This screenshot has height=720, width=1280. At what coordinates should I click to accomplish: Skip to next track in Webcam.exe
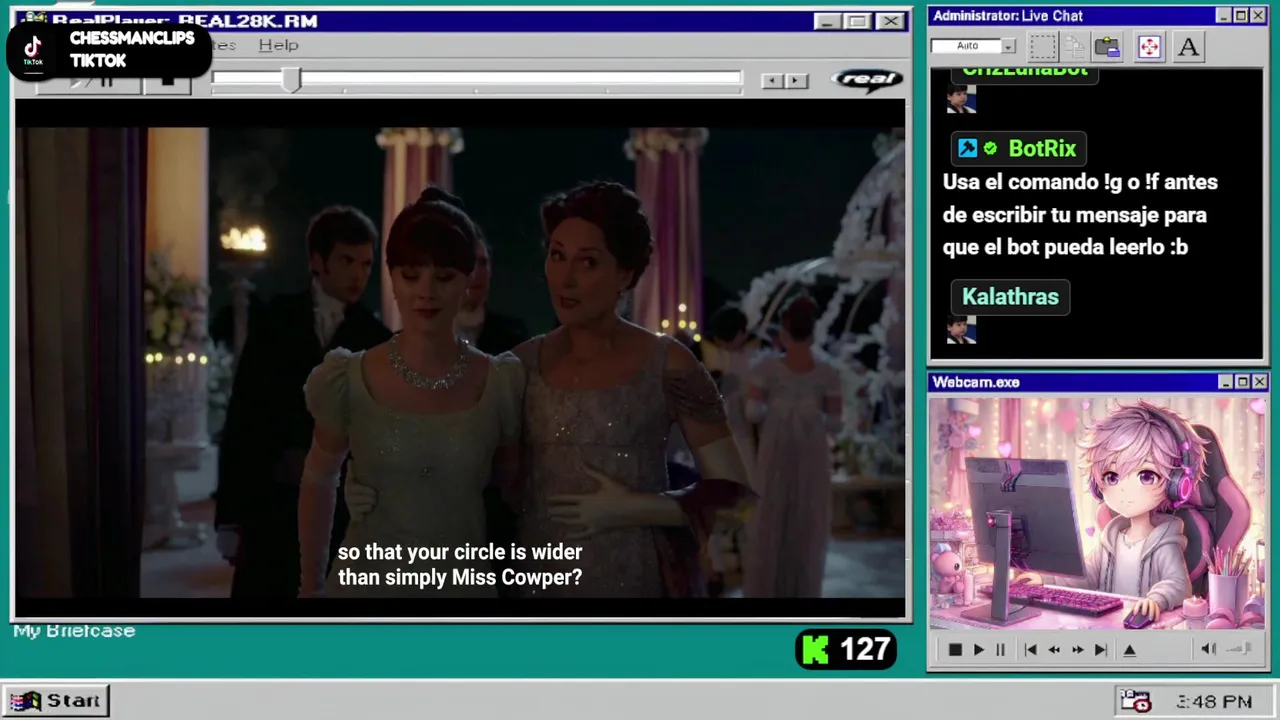coord(1100,650)
